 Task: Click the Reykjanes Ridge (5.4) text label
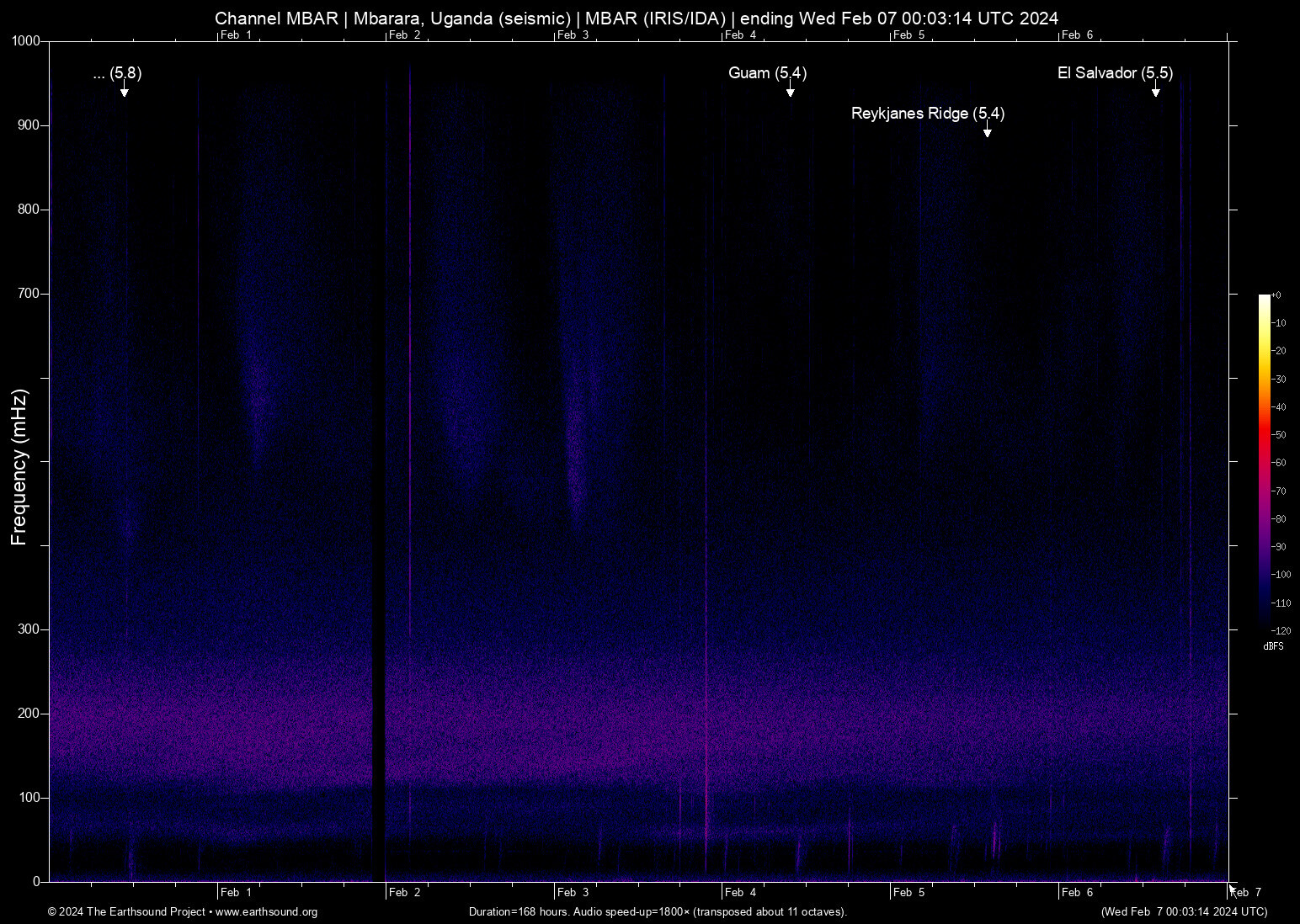click(927, 114)
